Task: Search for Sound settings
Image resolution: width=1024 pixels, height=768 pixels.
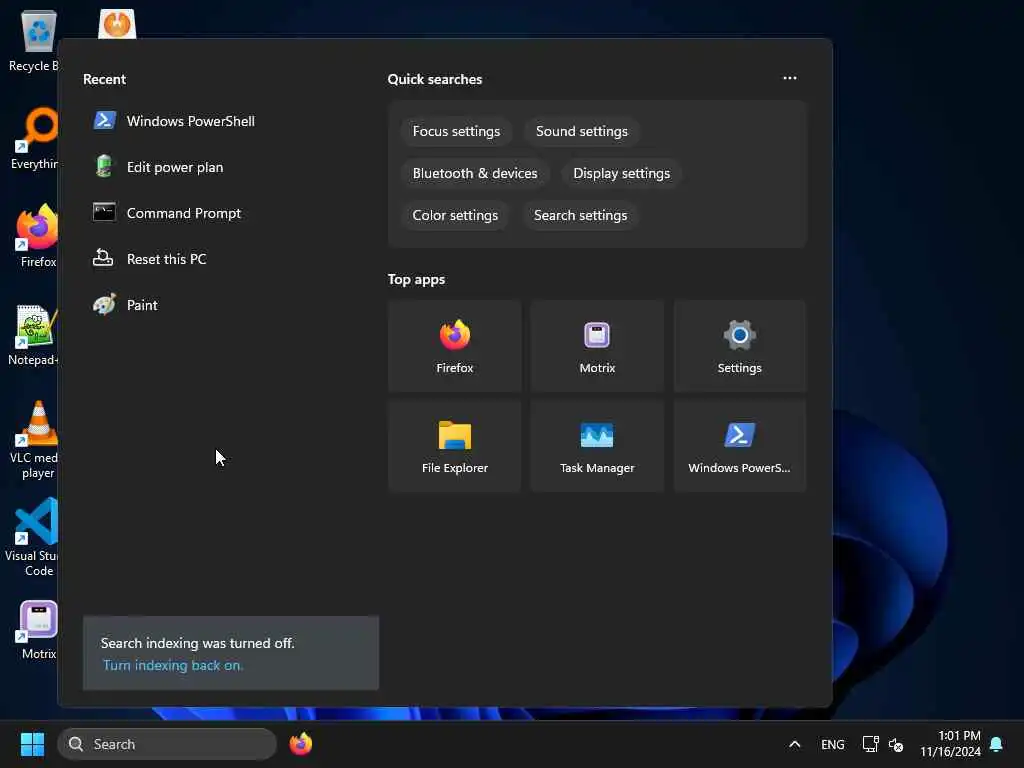Action: click(581, 131)
